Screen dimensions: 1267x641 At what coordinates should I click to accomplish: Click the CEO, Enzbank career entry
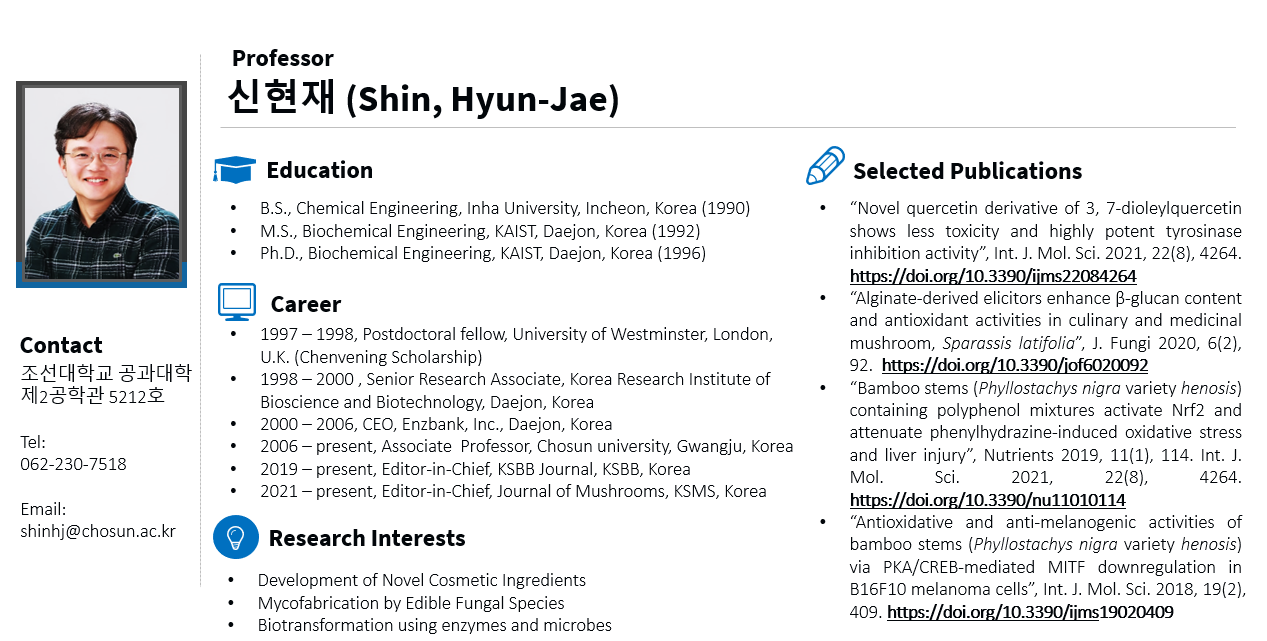[x=436, y=424]
